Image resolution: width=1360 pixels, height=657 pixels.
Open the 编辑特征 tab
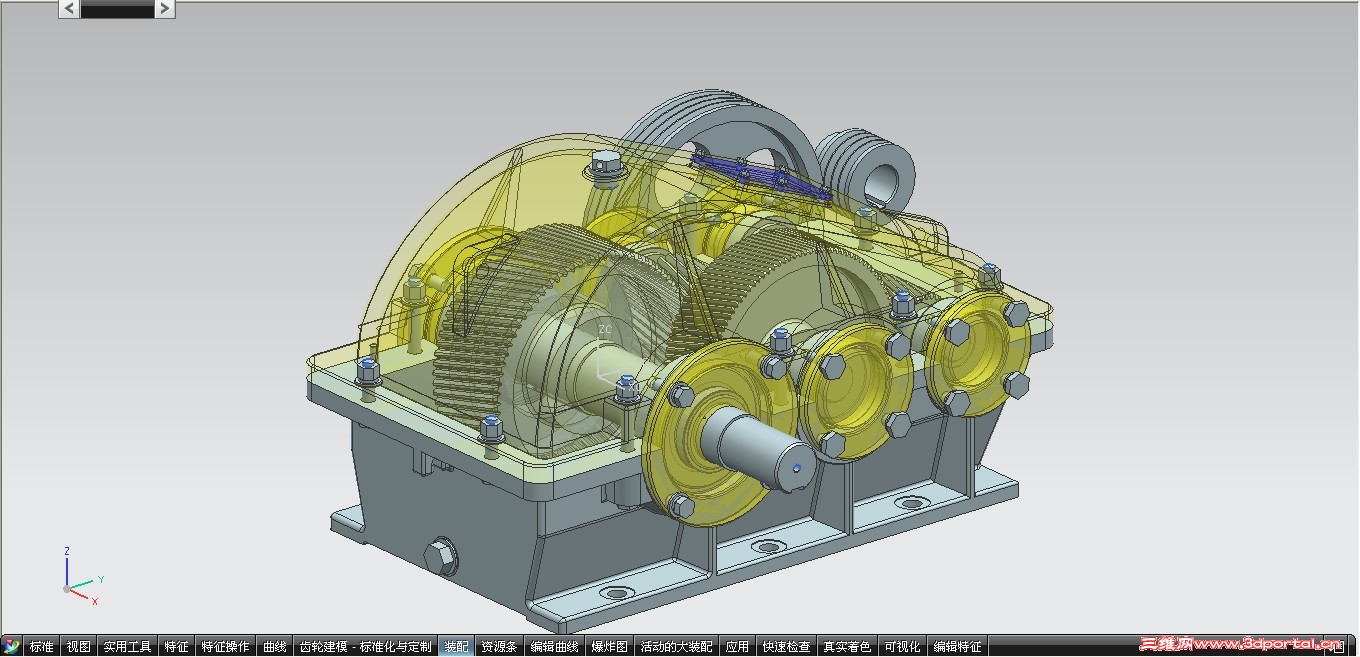pyautogui.click(x=958, y=647)
